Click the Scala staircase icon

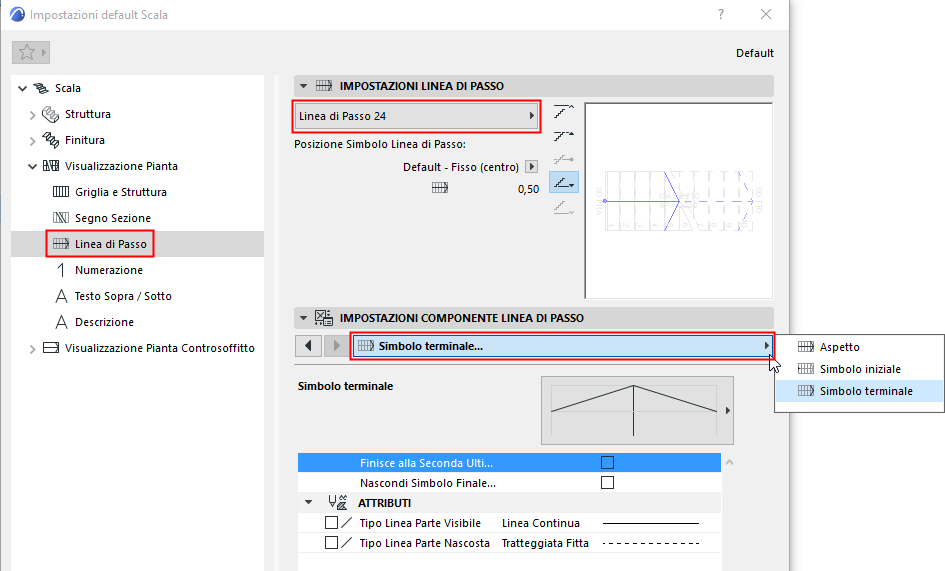tap(41, 88)
